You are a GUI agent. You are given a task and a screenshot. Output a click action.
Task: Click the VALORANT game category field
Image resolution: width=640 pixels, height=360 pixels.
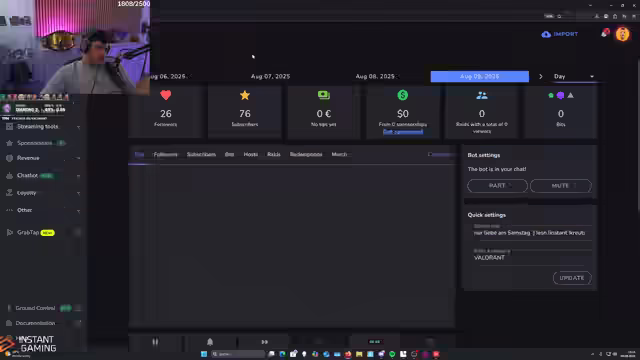click(x=530, y=258)
